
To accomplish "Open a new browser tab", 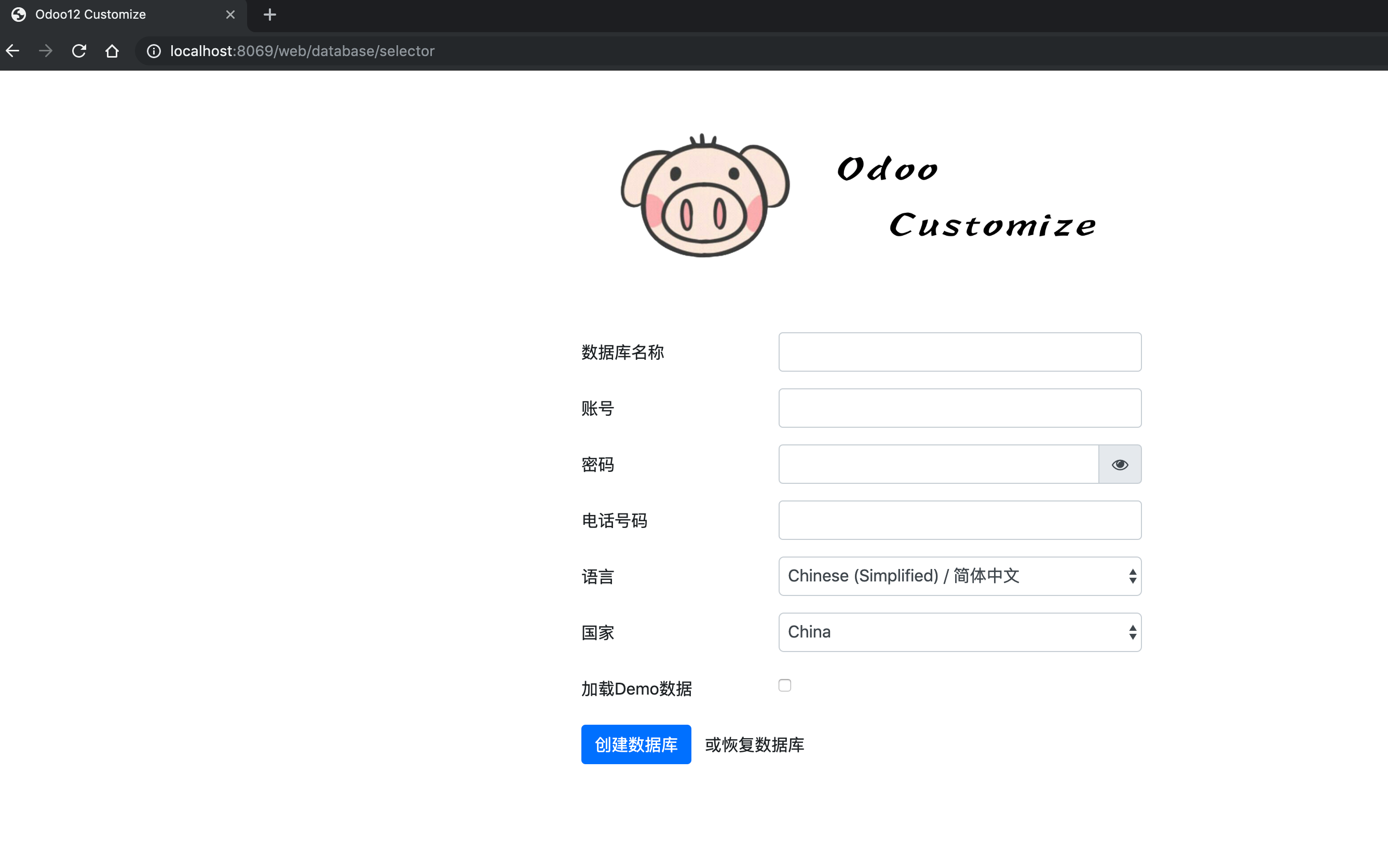I will point(270,15).
